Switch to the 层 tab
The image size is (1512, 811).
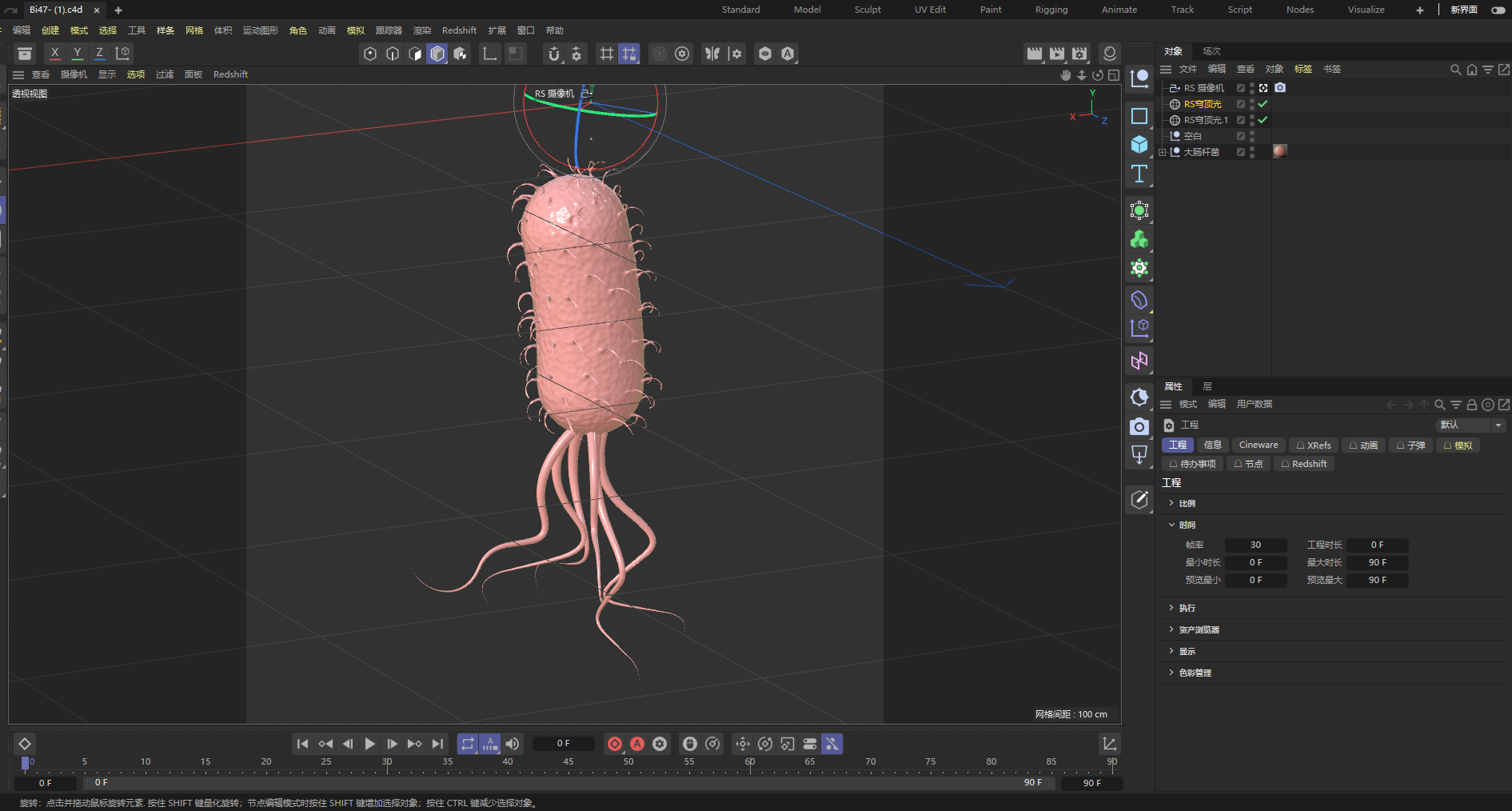tap(1207, 386)
